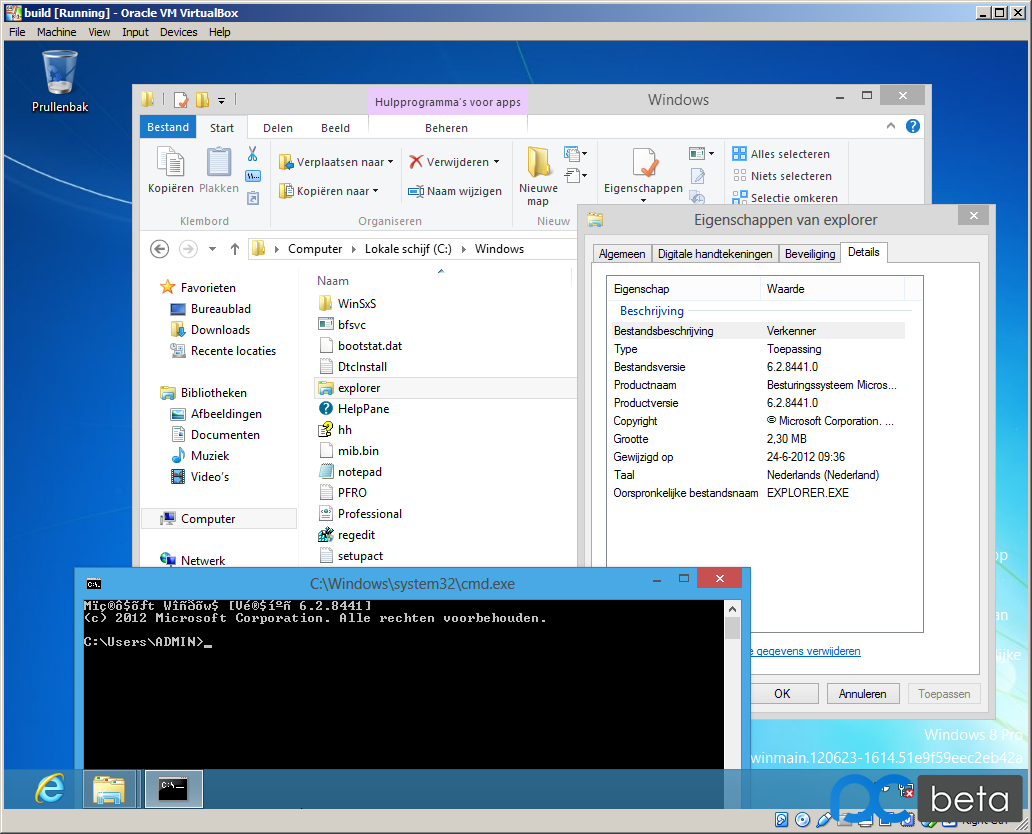The height and width of the screenshot is (834, 1032).
Task: Switch to the Algemeen tab
Action: point(622,254)
